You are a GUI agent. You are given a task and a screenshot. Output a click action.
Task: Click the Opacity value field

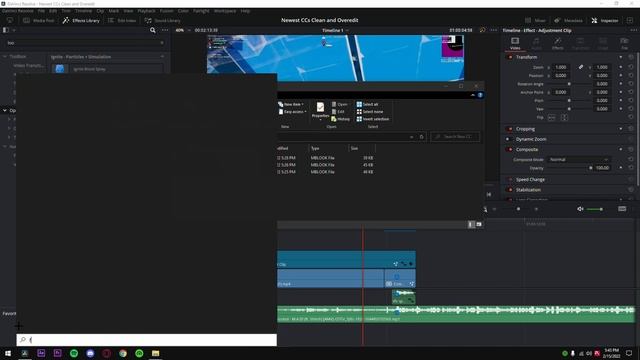602,168
